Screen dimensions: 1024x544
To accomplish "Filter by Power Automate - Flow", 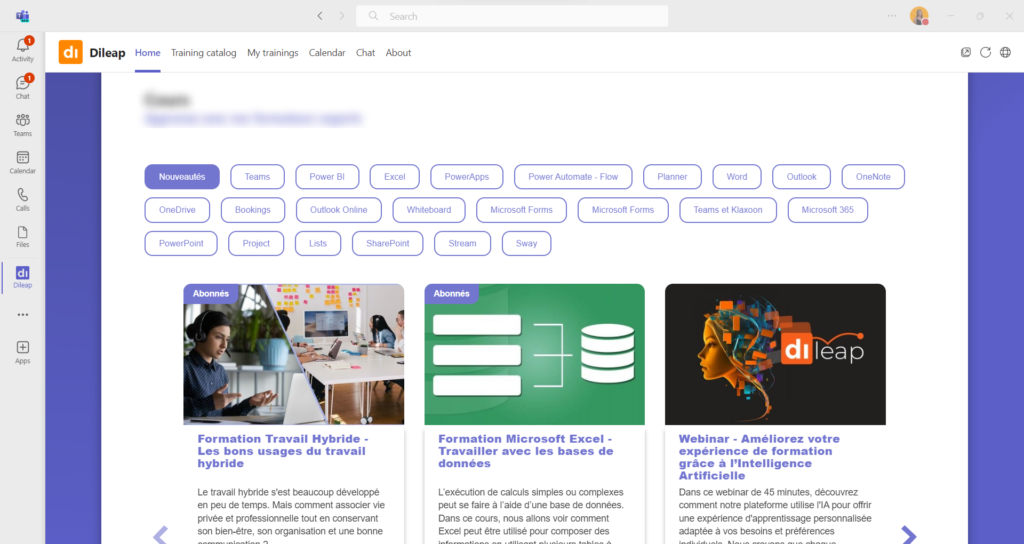I will (x=573, y=177).
